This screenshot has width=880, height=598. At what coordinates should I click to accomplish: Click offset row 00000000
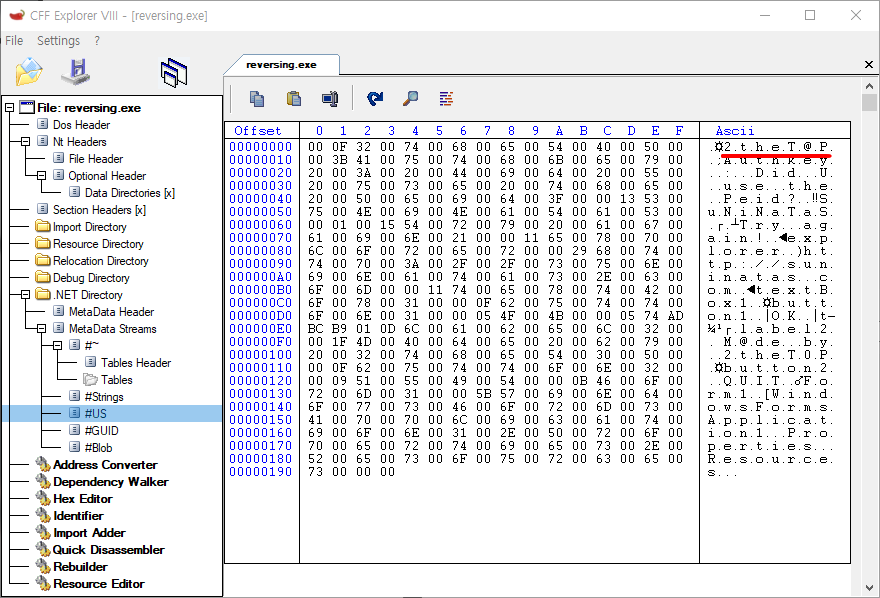pos(261,146)
